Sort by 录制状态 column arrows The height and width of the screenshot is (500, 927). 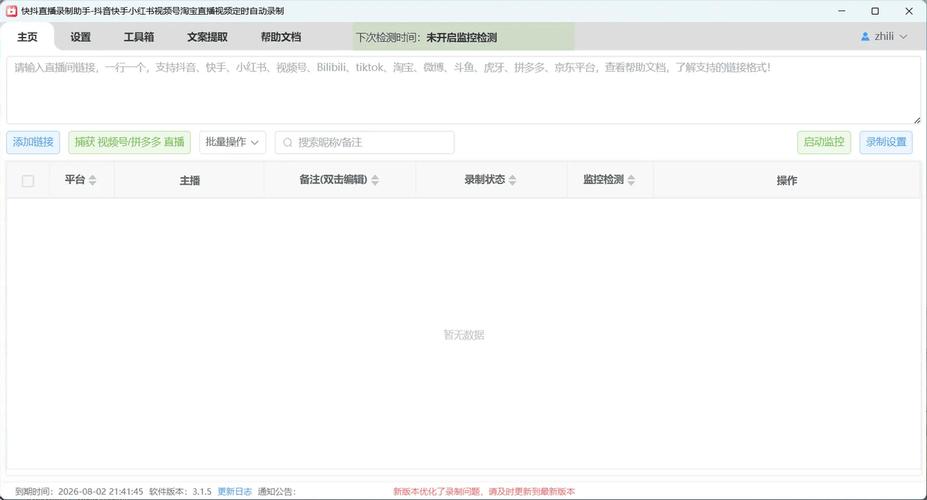512,180
